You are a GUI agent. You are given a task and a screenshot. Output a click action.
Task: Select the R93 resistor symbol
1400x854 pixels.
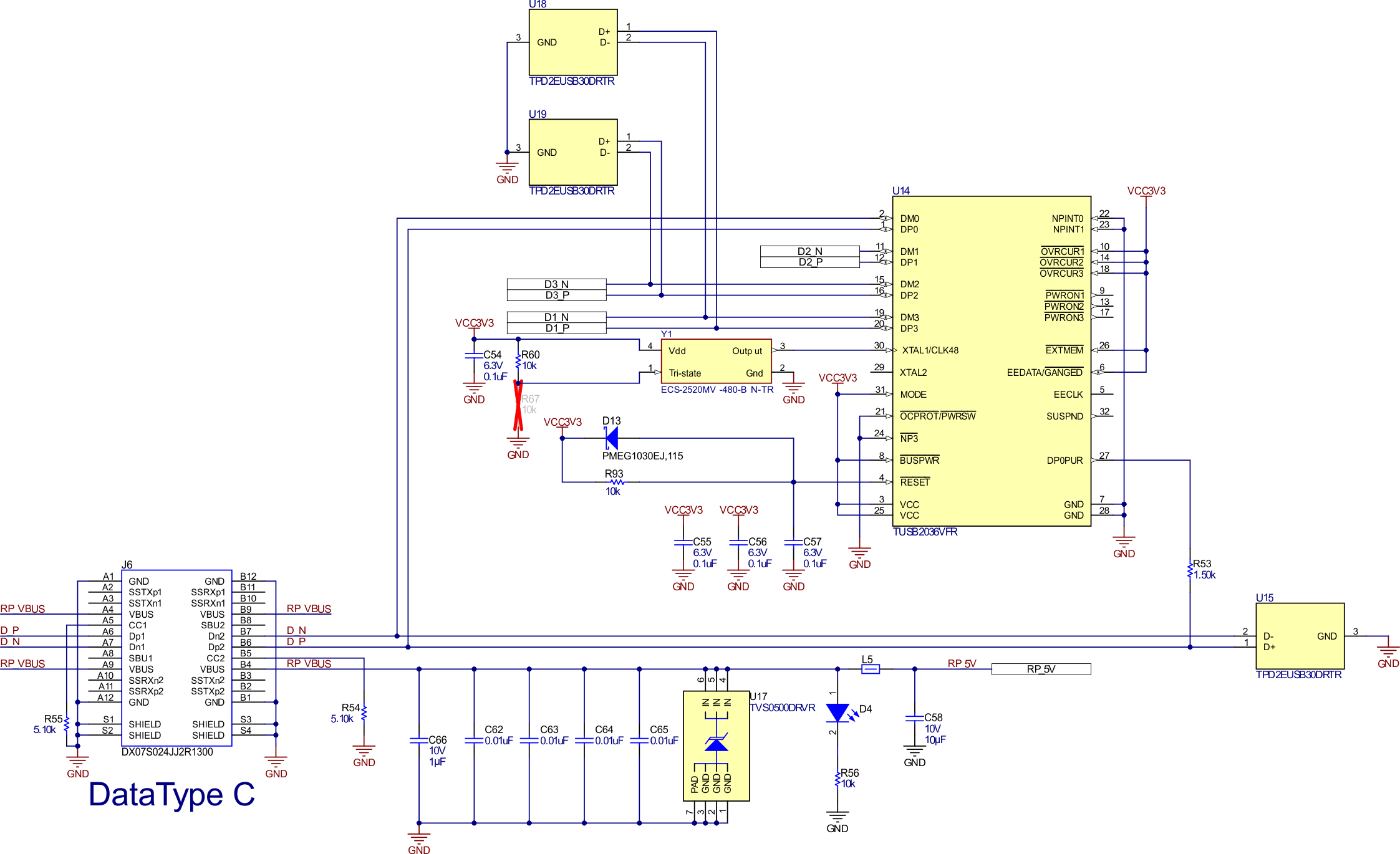(616, 482)
